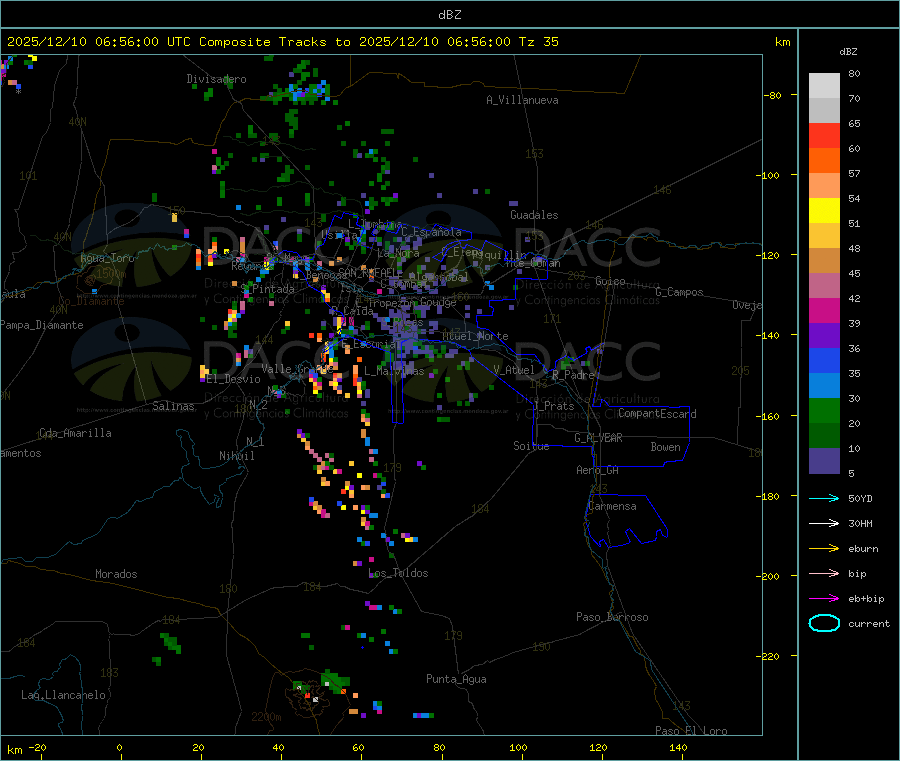This screenshot has height=761, width=900.
Task: Click the white 30HM track arrow in legend
Action: pyautogui.click(x=824, y=523)
